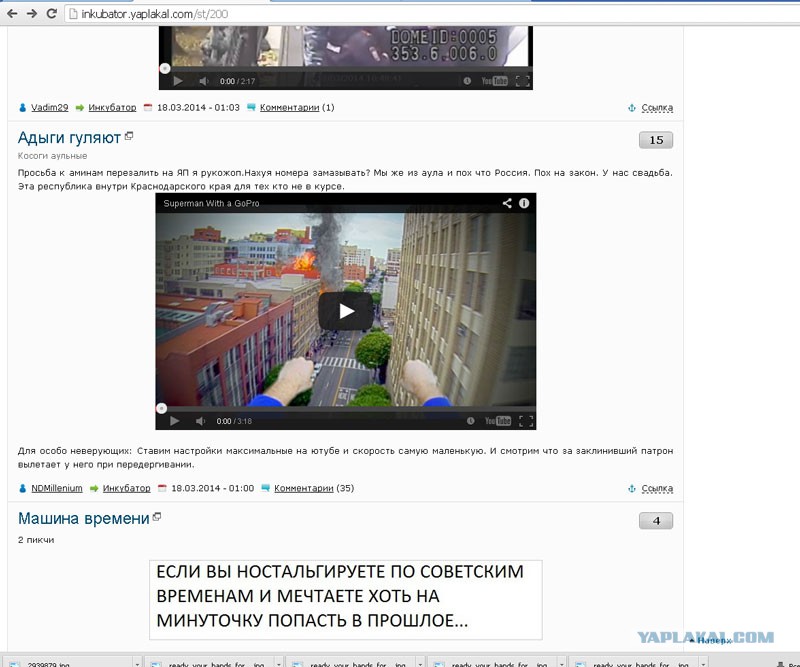800x667 pixels.
Task: Click the browser forward arrow
Action: 32,13
